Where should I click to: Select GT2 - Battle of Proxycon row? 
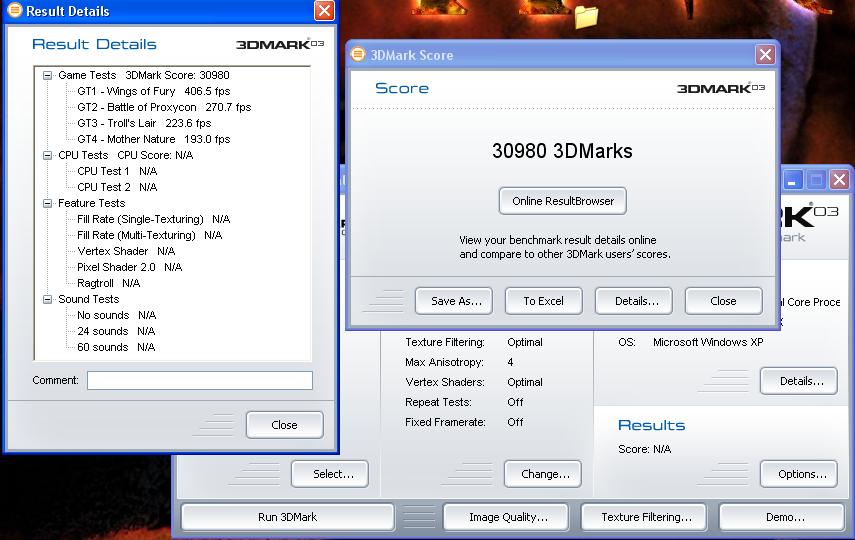164,107
